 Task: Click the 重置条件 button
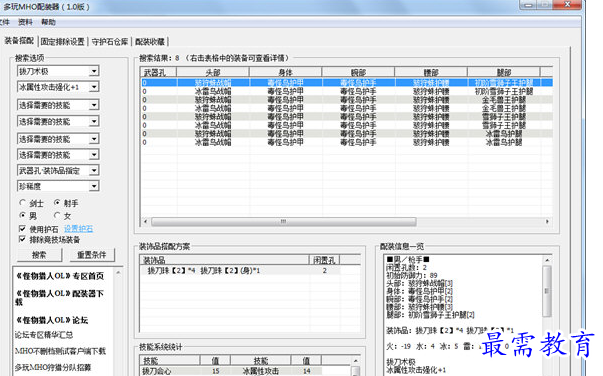92,255
